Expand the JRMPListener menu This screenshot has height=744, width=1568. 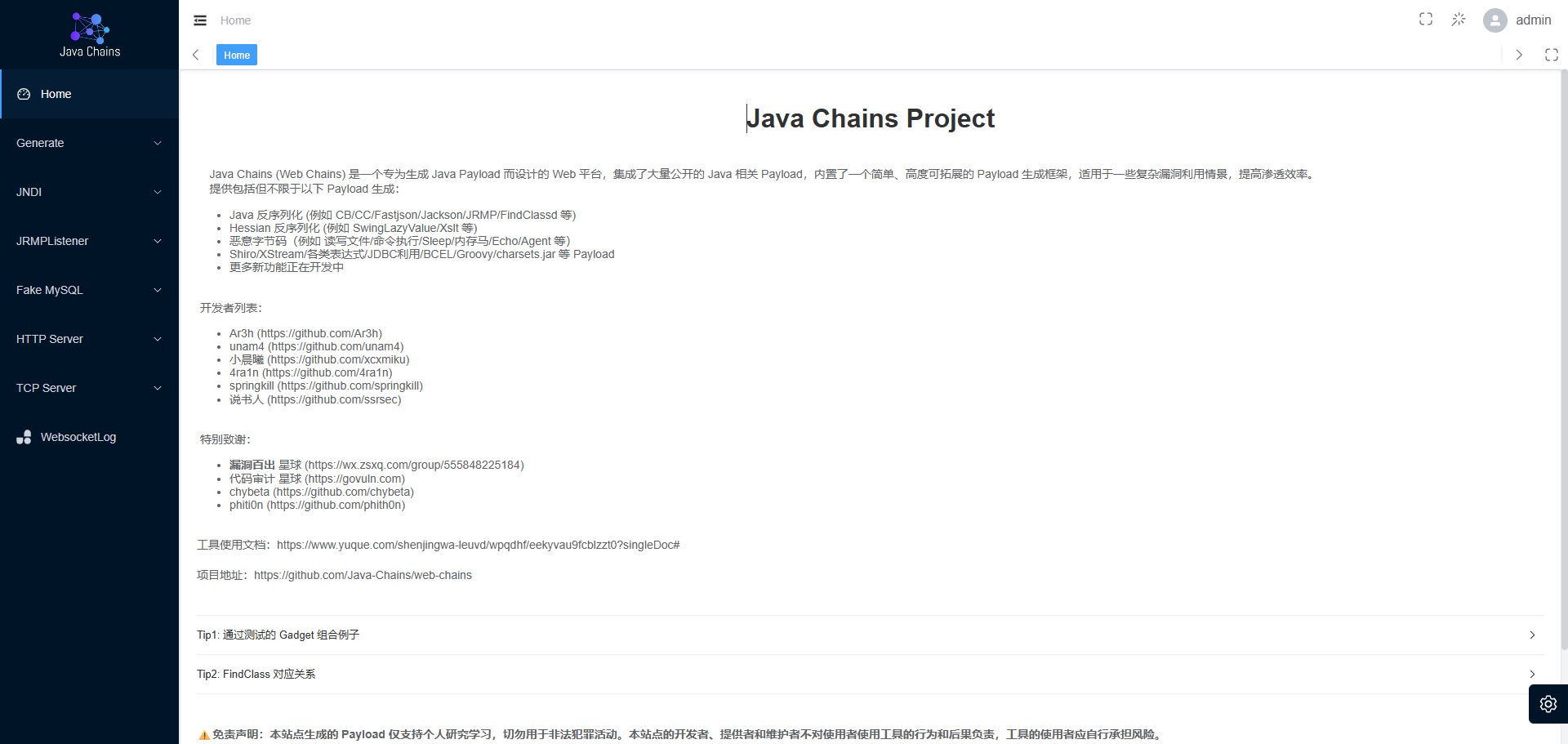click(89, 241)
